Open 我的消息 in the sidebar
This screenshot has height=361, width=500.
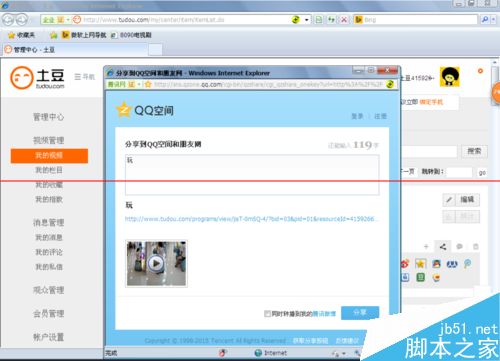pyautogui.click(x=49, y=237)
